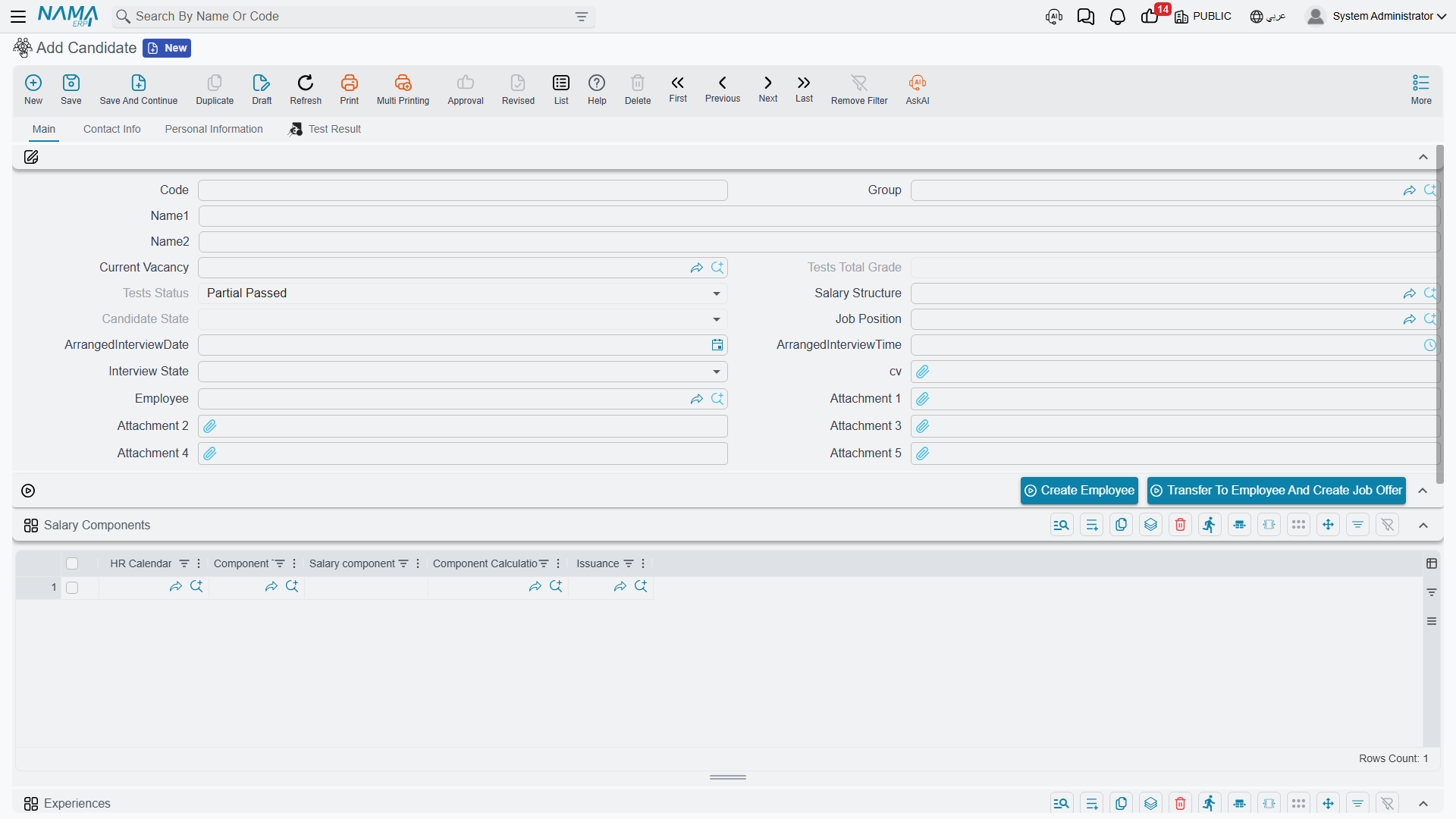The width and height of the screenshot is (1456, 819).
Task: Click the splitter handle below Salary Components grid
Action: 728,777
